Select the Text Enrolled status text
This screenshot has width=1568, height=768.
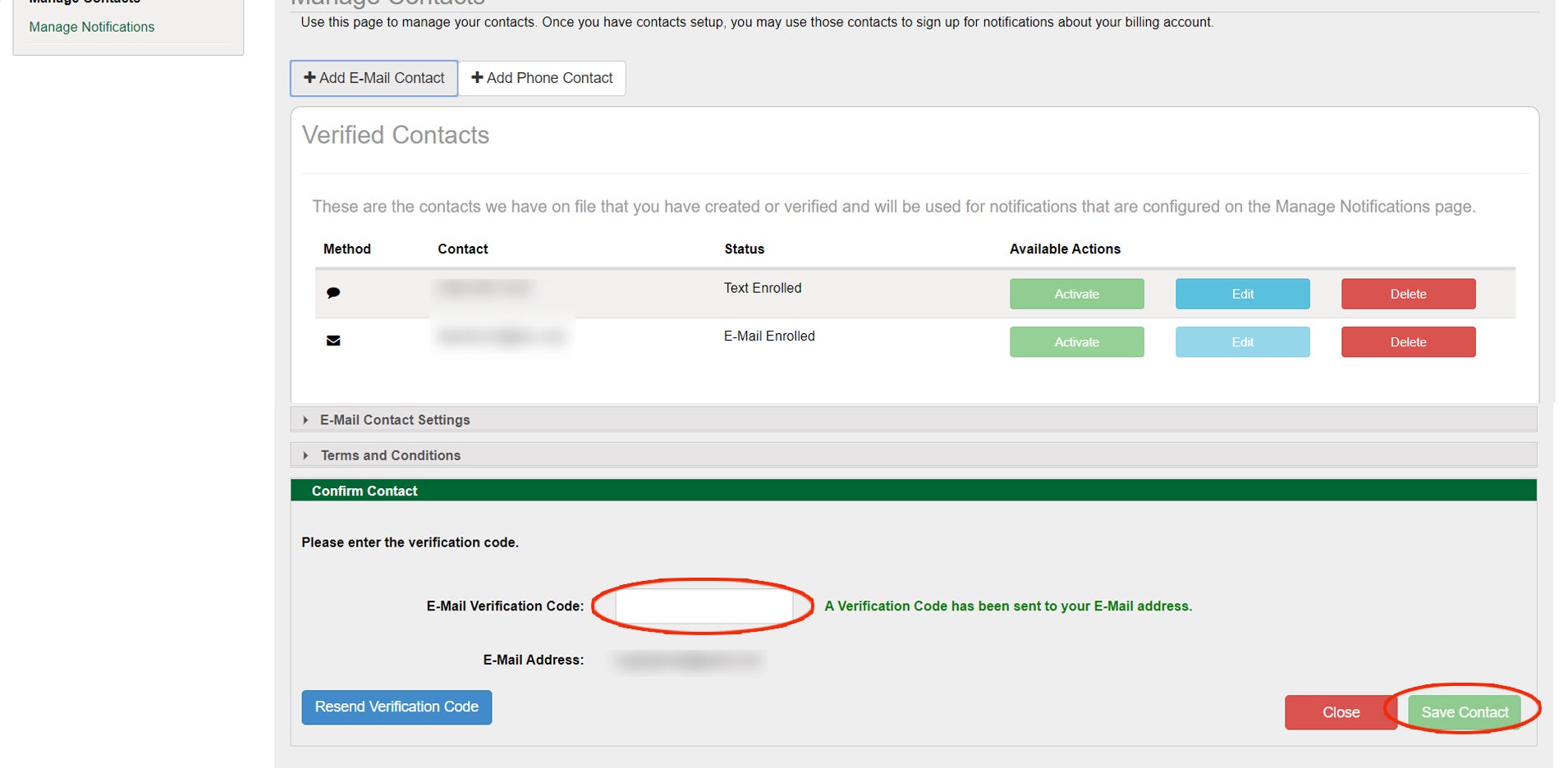[762, 288]
